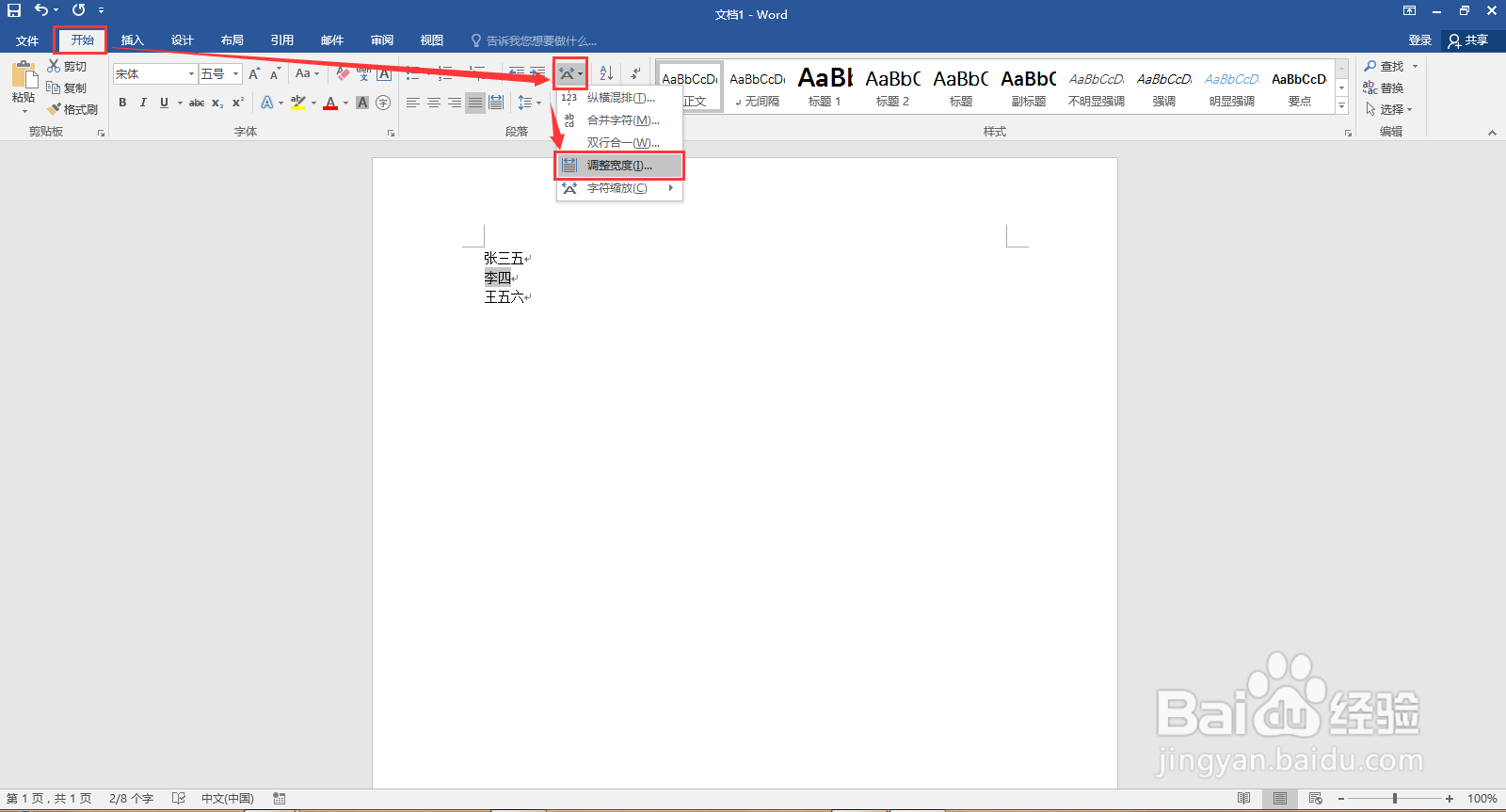The height and width of the screenshot is (812, 1506).
Task: Open font color dropdown arrow
Action: [345, 103]
